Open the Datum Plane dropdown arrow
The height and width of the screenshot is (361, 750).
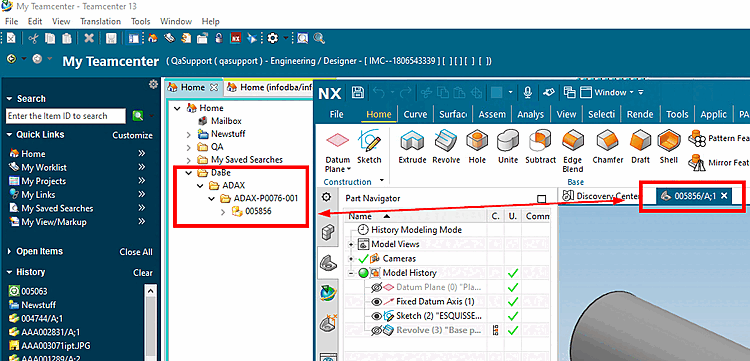348,169
